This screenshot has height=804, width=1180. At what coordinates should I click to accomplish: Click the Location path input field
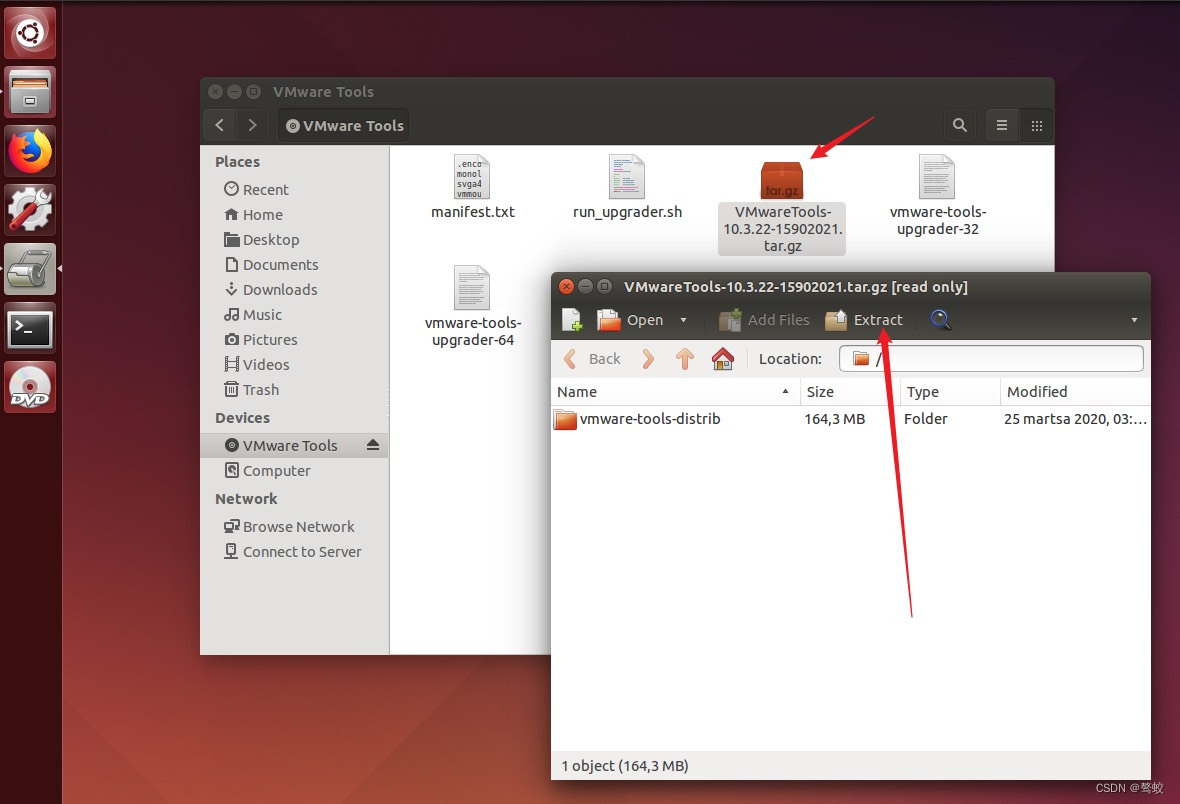click(x=991, y=359)
